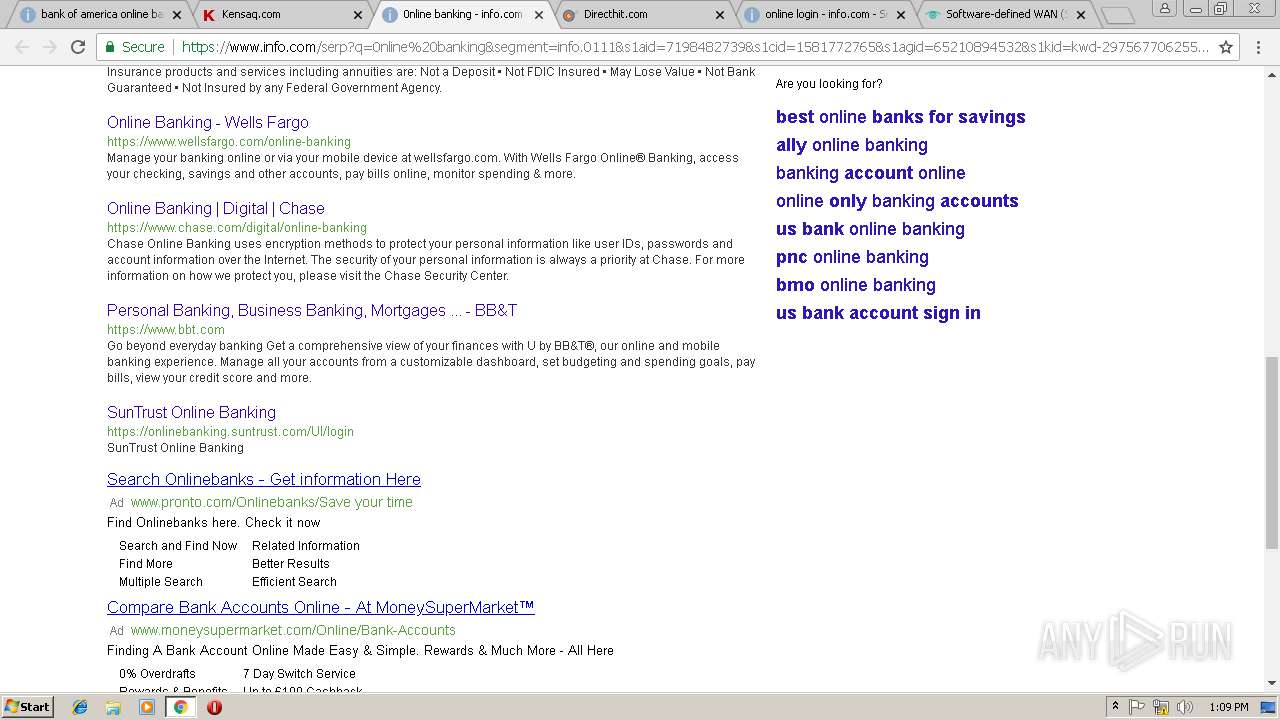Close the bank of america online tab
The width and height of the screenshot is (1280, 720).
coord(177,15)
